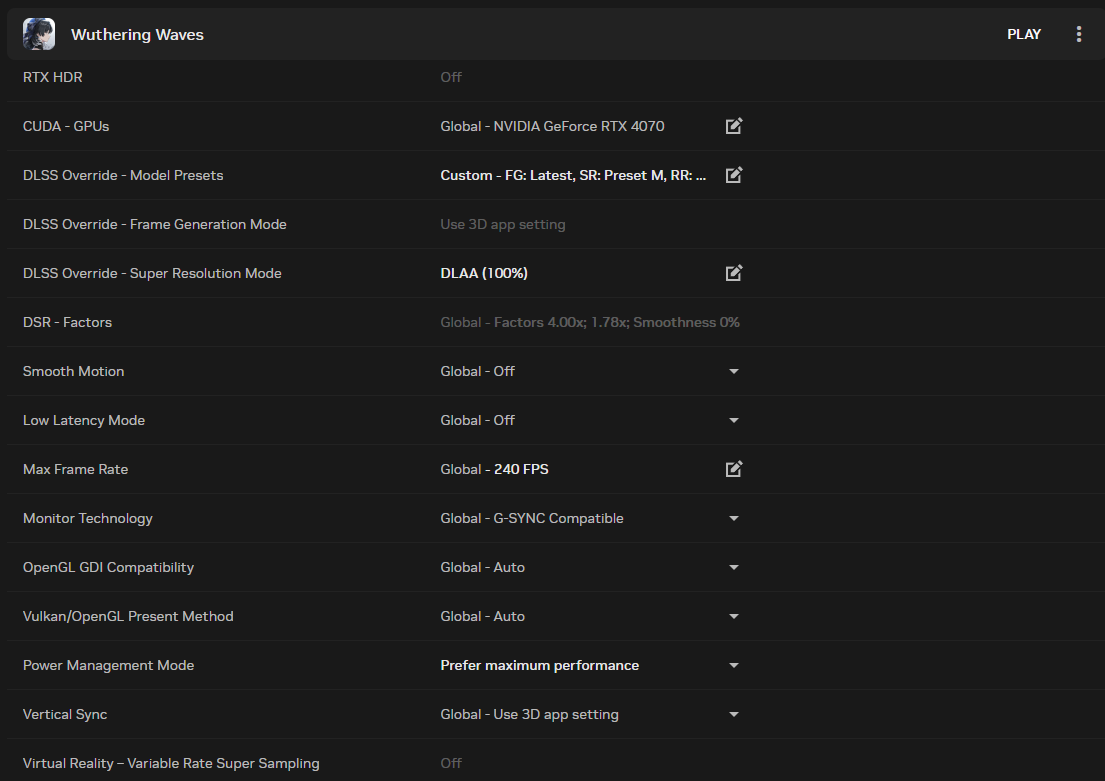Click the 'Global - 240 FPS' value
Image resolution: width=1105 pixels, height=781 pixels.
coord(494,469)
